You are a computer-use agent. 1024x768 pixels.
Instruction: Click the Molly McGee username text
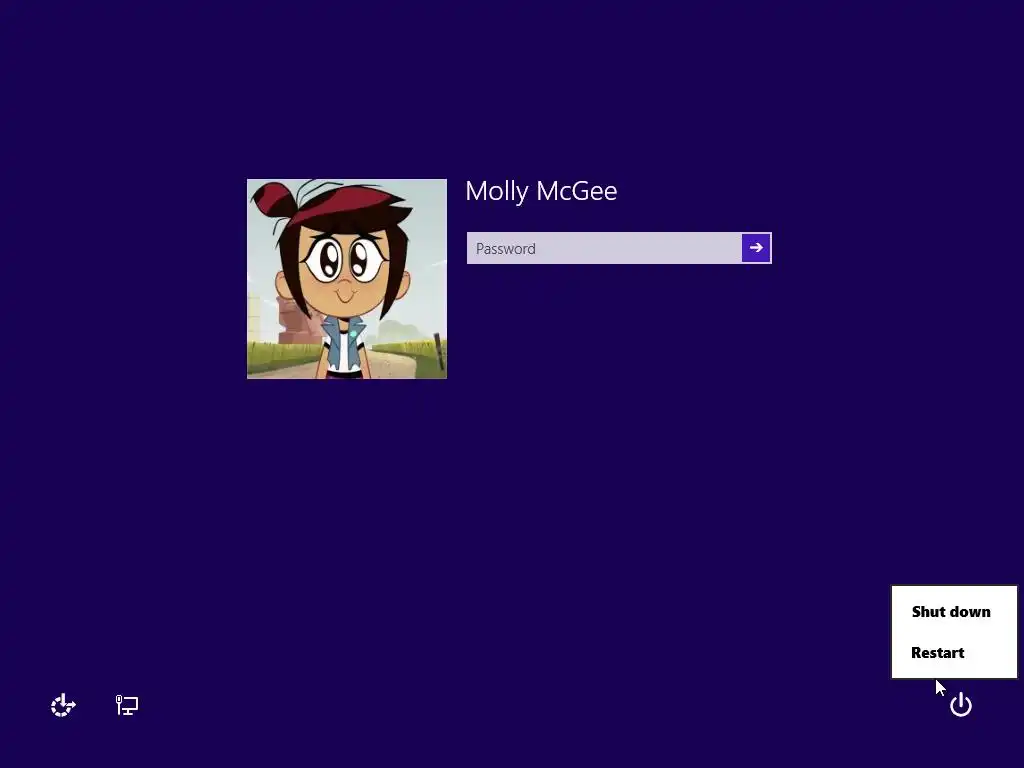tap(541, 191)
